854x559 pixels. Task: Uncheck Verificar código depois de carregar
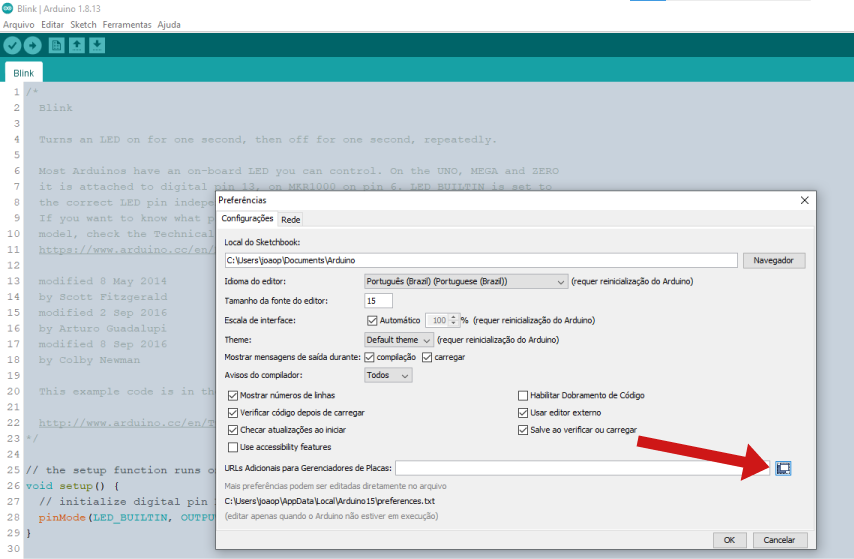pos(233,413)
